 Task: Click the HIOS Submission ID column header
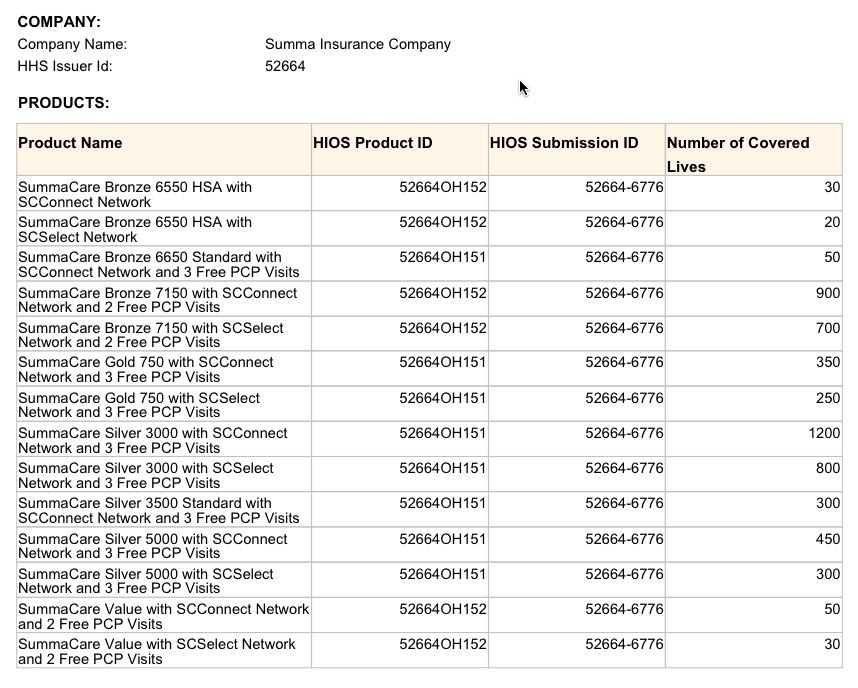click(564, 143)
